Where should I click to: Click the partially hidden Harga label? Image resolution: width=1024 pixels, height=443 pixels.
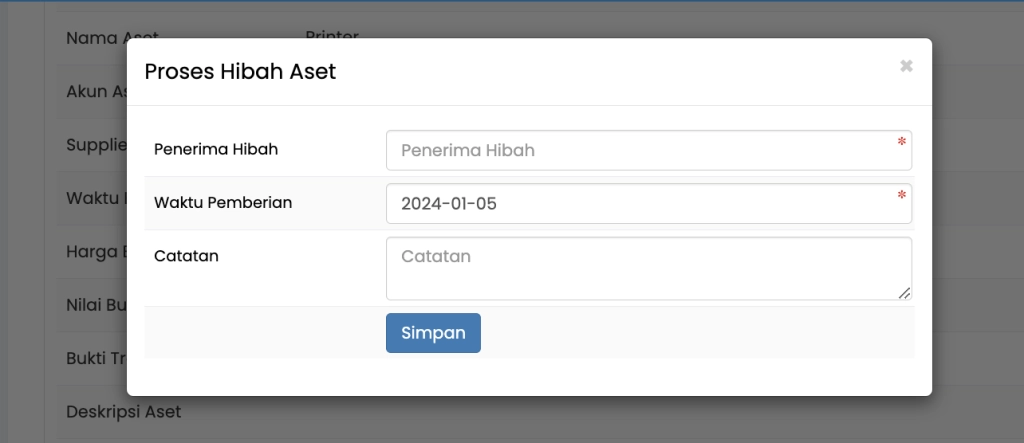point(96,250)
